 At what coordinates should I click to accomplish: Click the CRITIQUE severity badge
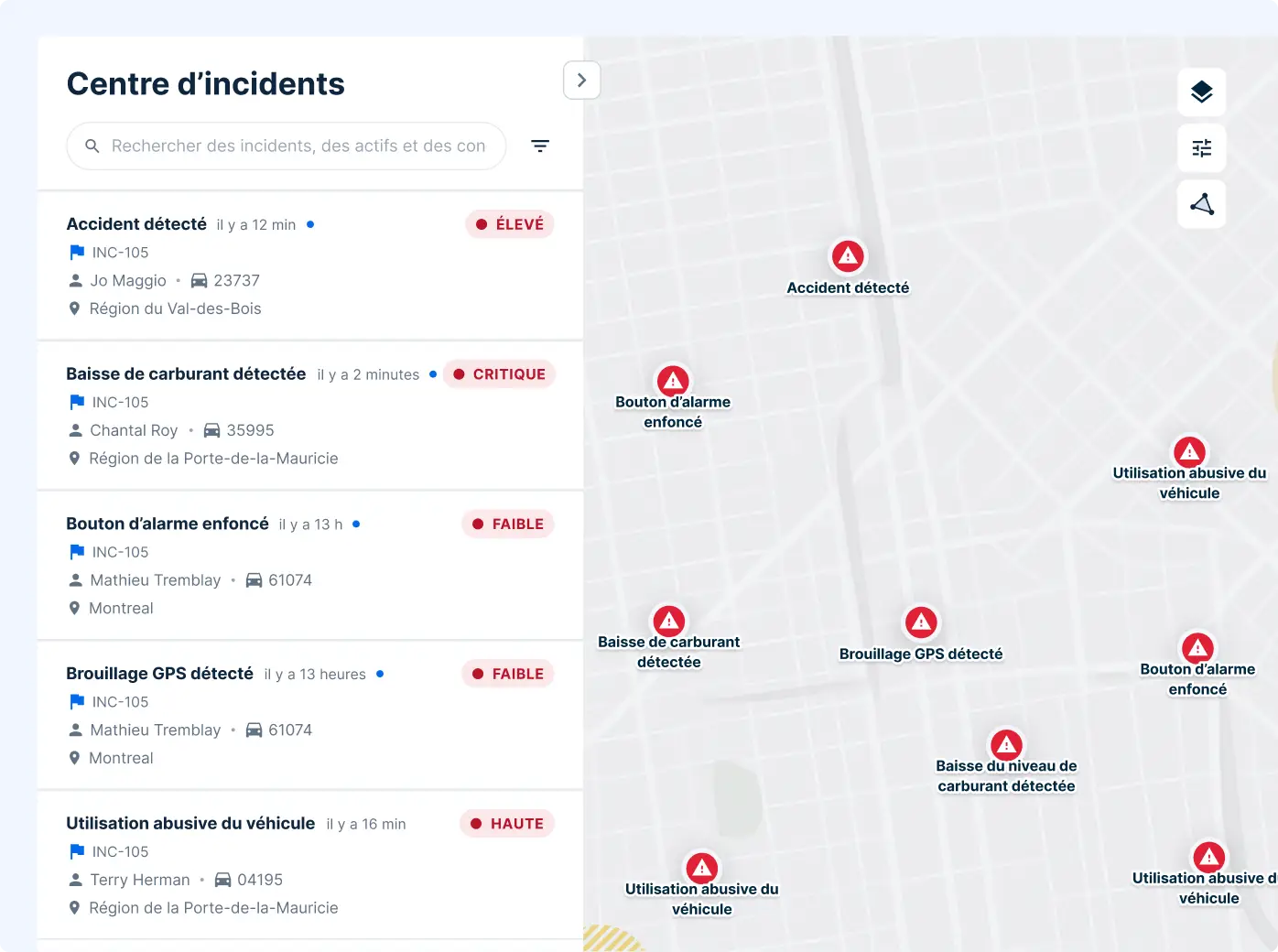500,374
